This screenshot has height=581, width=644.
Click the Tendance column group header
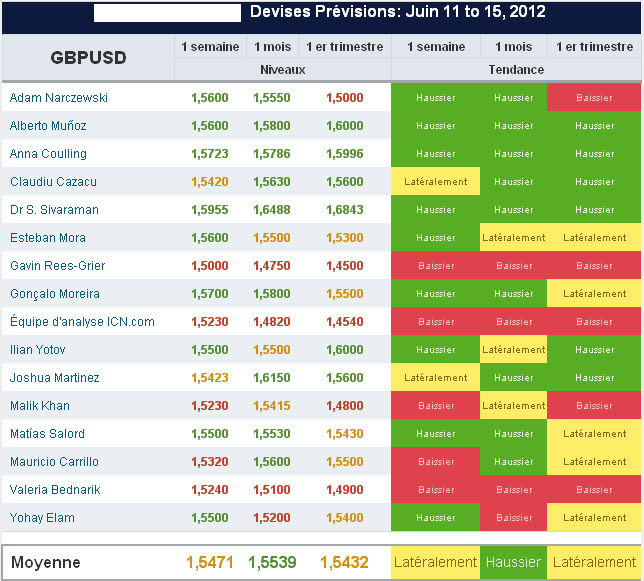coord(516,69)
